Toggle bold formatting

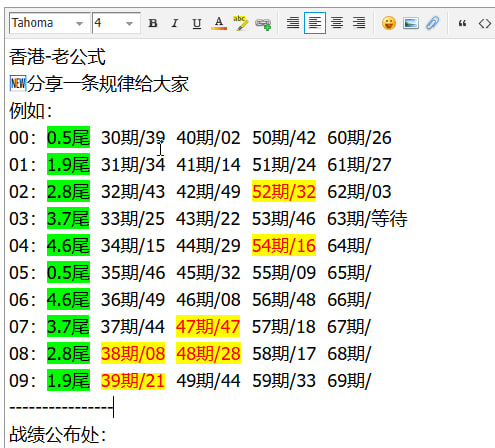tap(153, 23)
